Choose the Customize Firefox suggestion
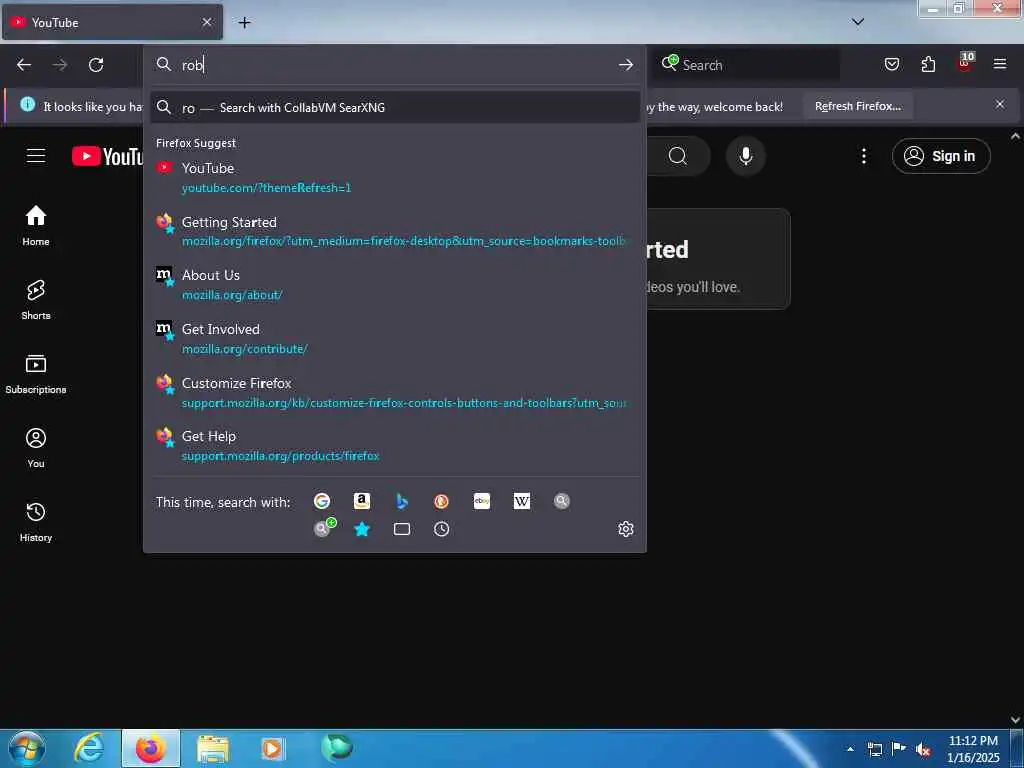 [x=394, y=392]
